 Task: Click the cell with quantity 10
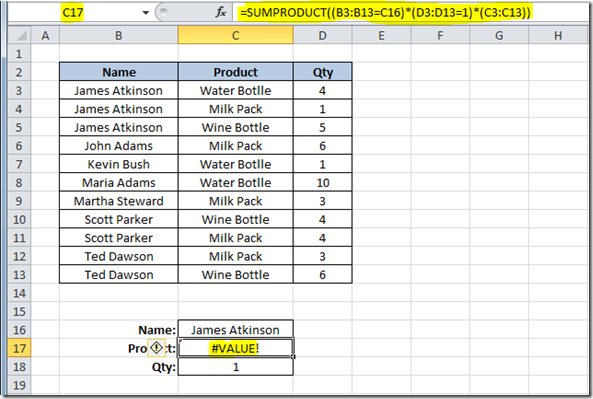click(323, 183)
